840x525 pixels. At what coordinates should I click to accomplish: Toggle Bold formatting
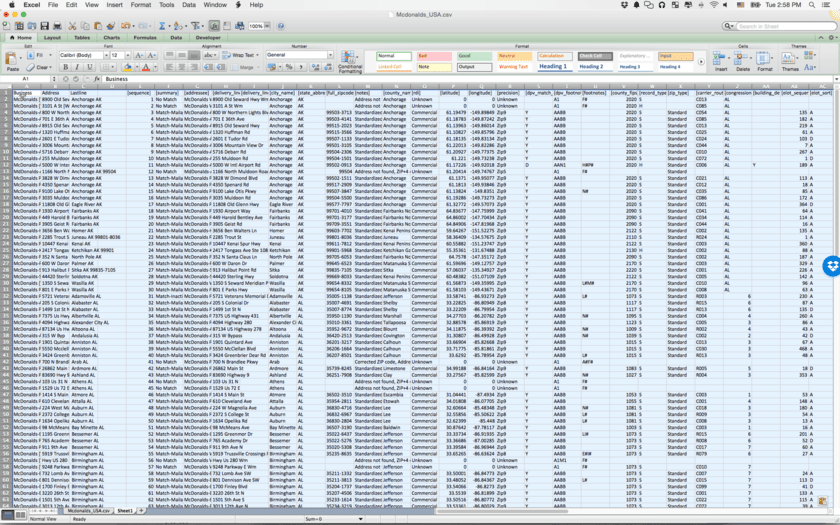click(65, 67)
